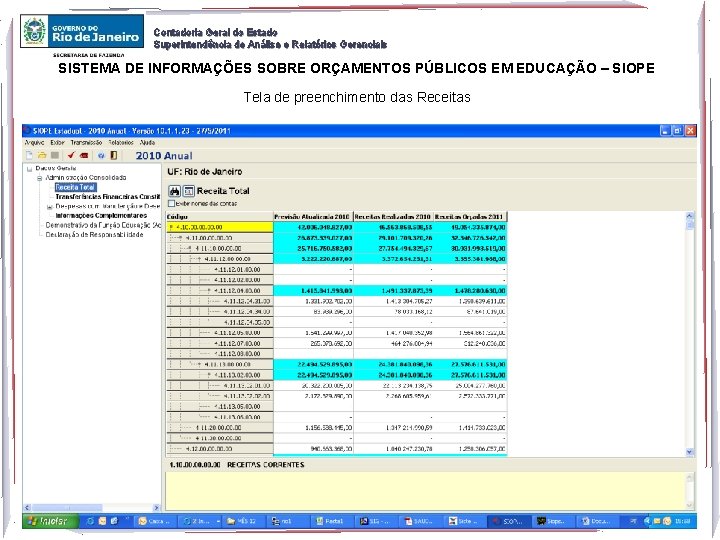Click the table scrollbar up arrow
The height and width of the screenshot is (540, 720).
coord(690,215)
